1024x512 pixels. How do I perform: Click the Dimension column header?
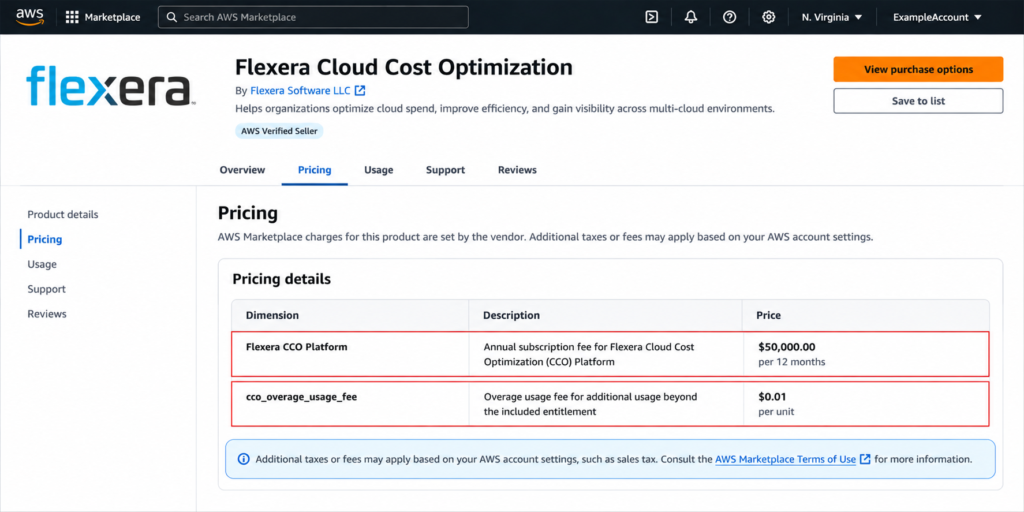[x=272, y=315]
